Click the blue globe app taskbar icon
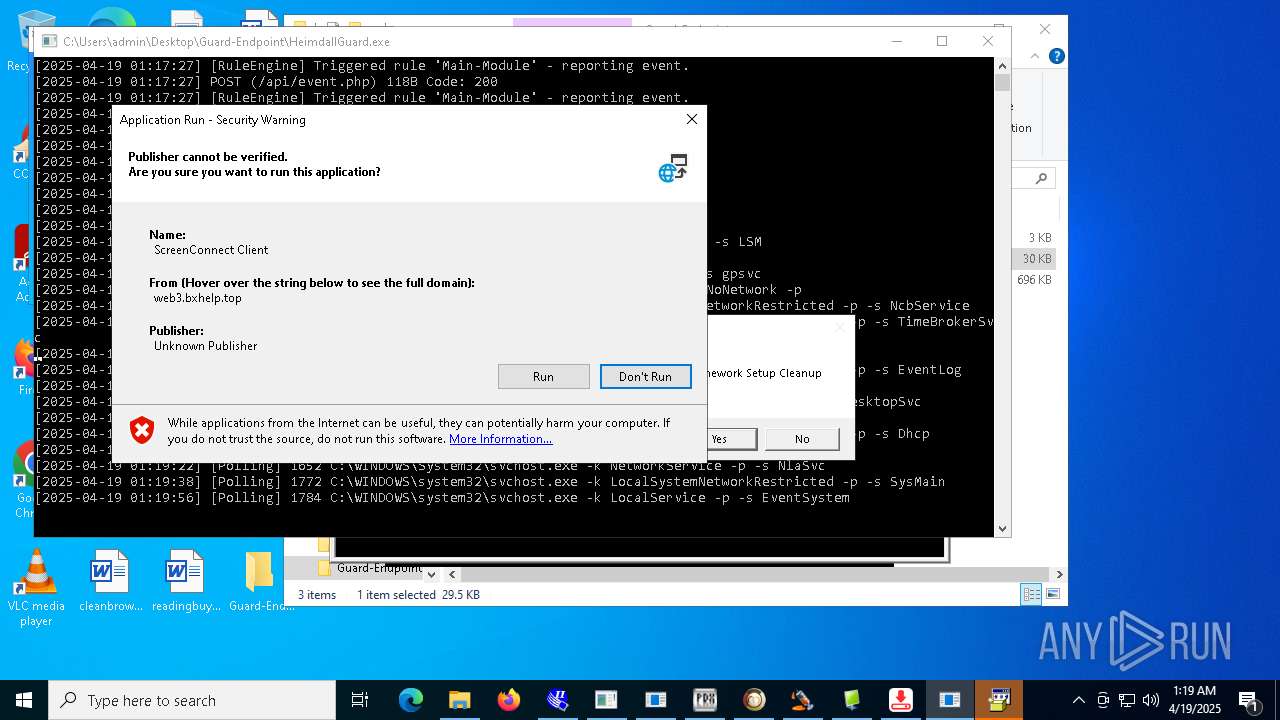The width and height of the screenshot is (1280, 720). point(558,700)
